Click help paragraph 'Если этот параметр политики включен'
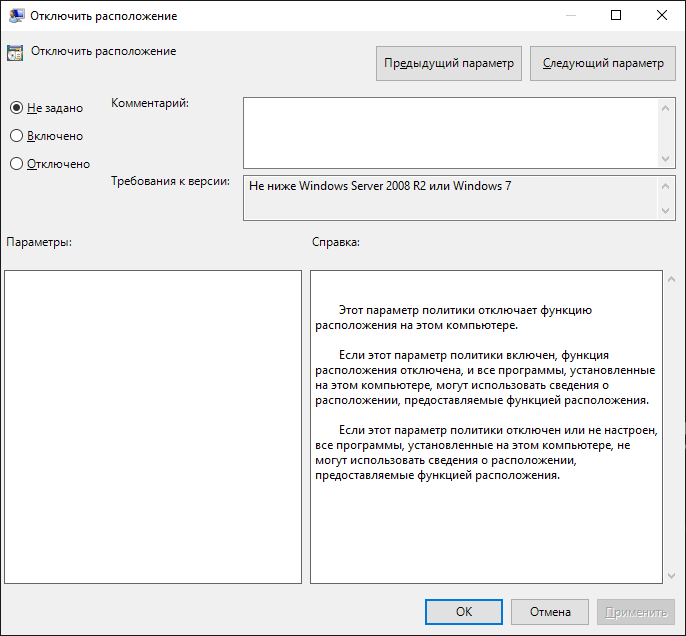This screenshot has height=636, width=686. (x=485, y=377)
